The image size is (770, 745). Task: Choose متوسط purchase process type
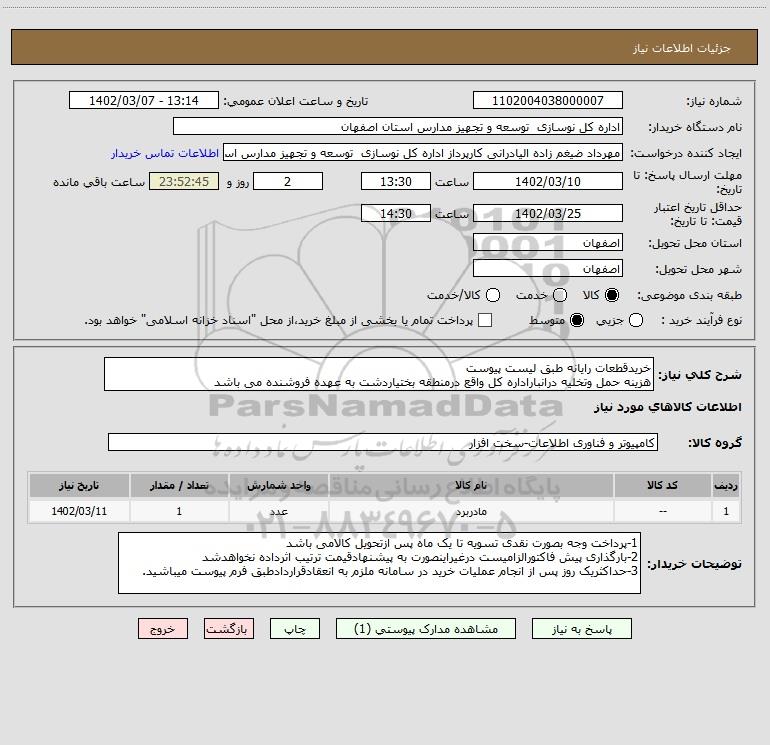click(x=577, y=320)
